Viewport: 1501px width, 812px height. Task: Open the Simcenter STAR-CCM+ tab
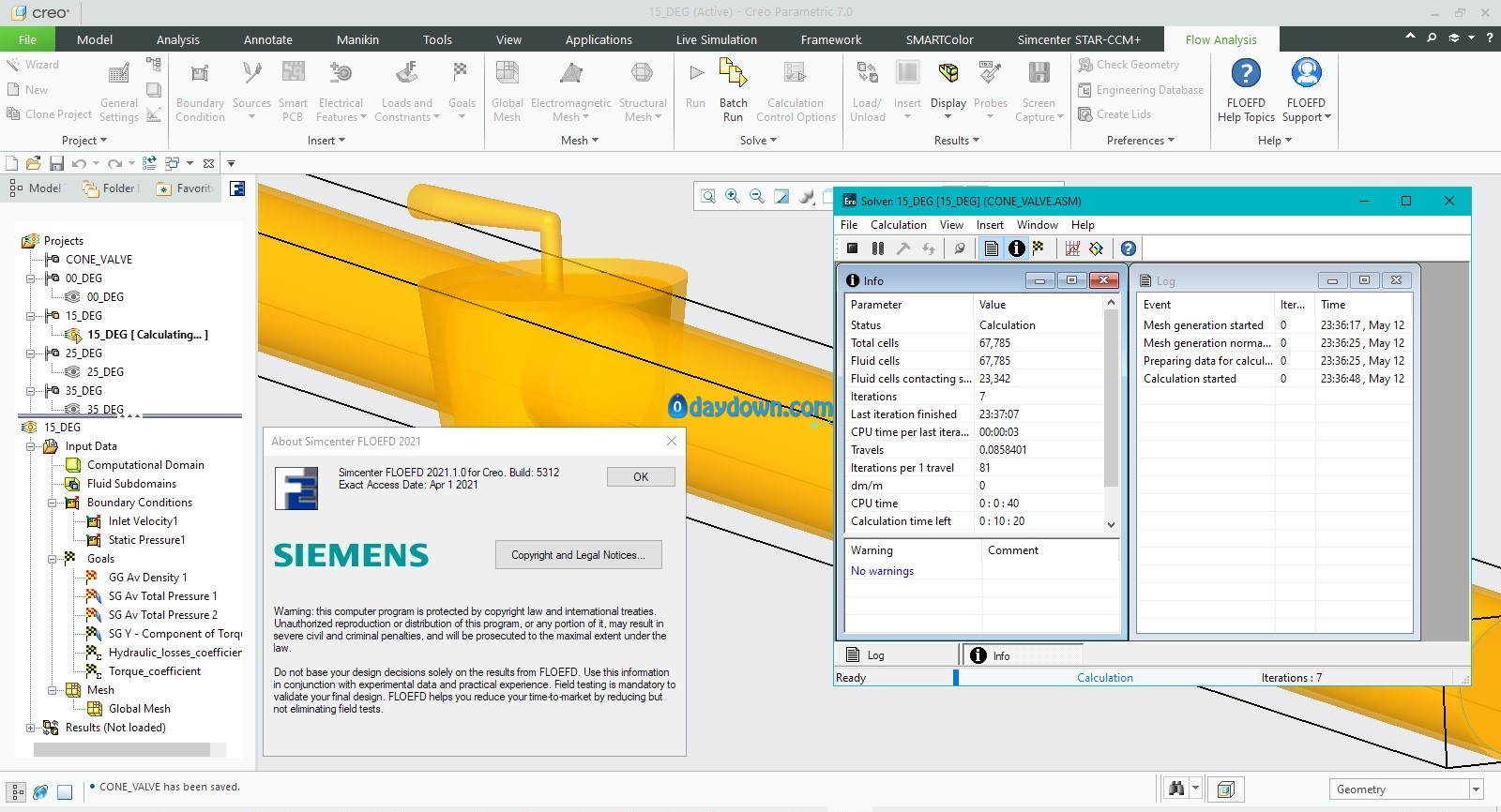[1079, 39]
